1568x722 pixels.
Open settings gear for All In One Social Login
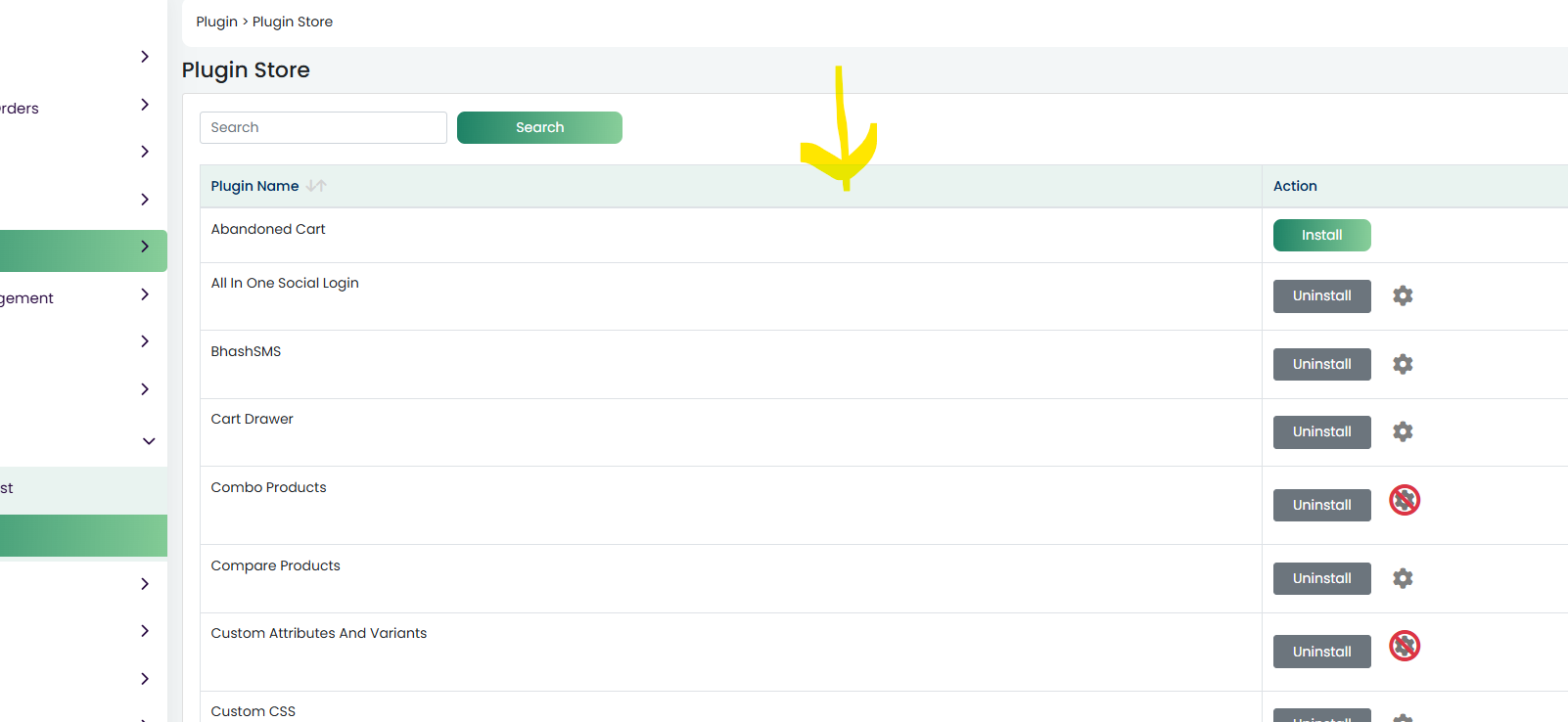click(1403, 295)
